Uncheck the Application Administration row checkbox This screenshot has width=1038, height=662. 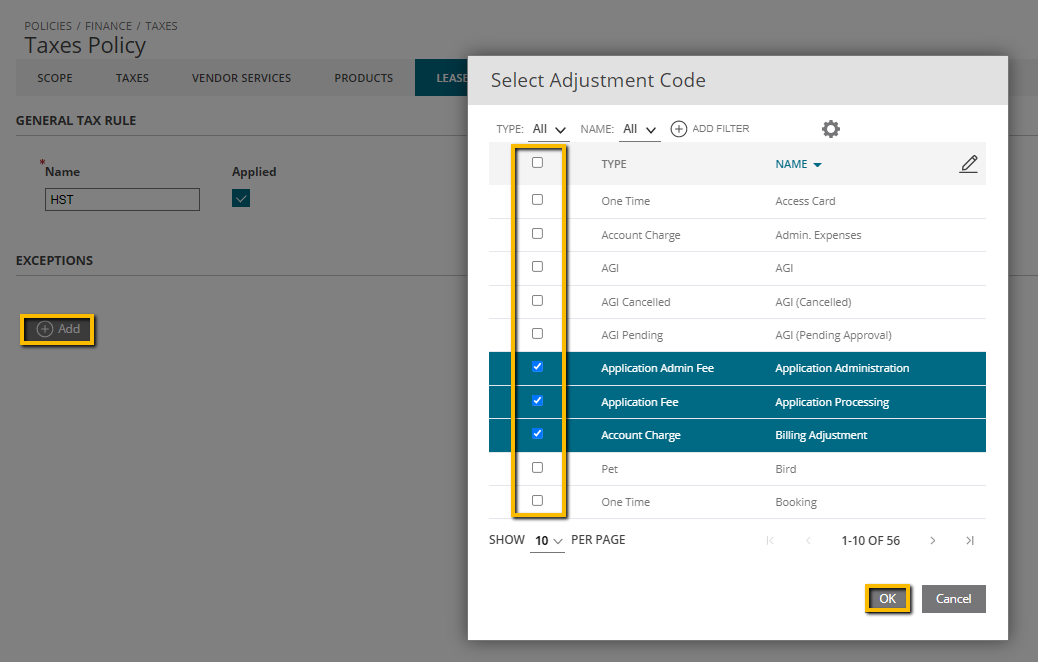[538, 367]
